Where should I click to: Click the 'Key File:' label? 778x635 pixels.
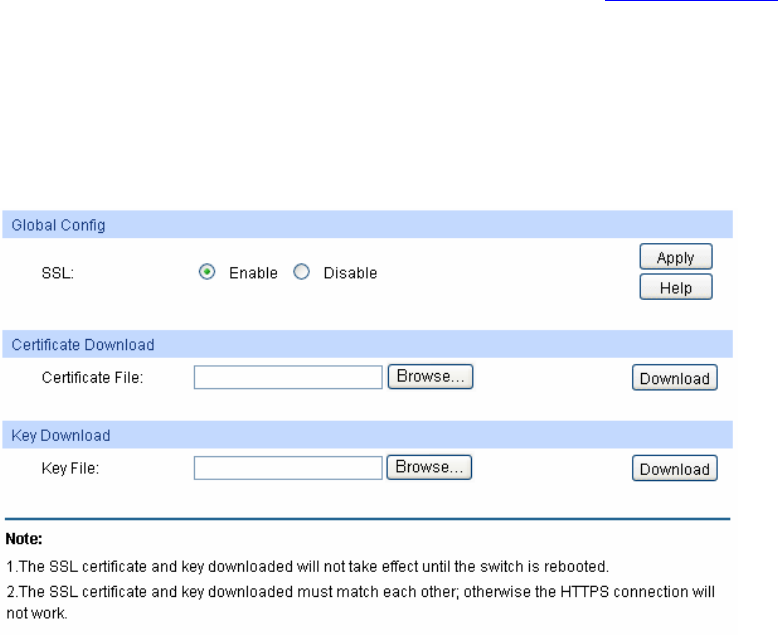pos(70,468)
